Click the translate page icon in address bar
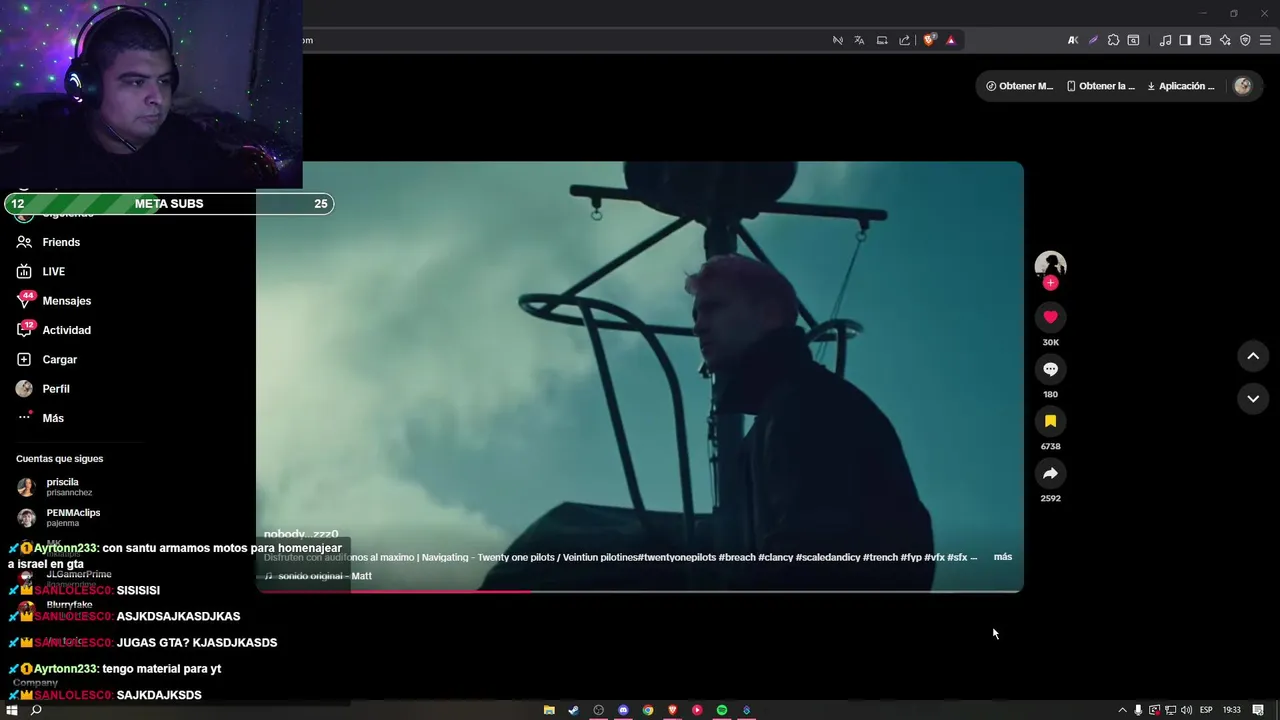 (859, 40)
